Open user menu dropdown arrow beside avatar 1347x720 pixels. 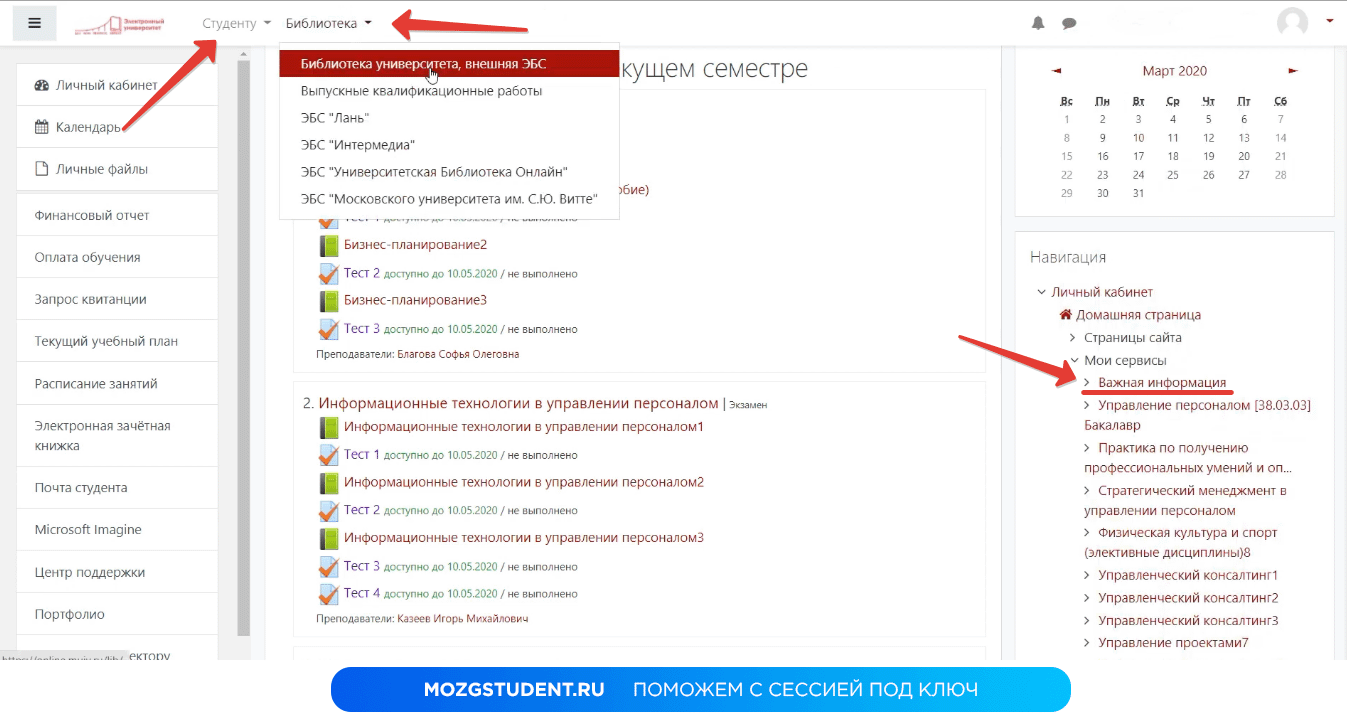pos(1330,21)
